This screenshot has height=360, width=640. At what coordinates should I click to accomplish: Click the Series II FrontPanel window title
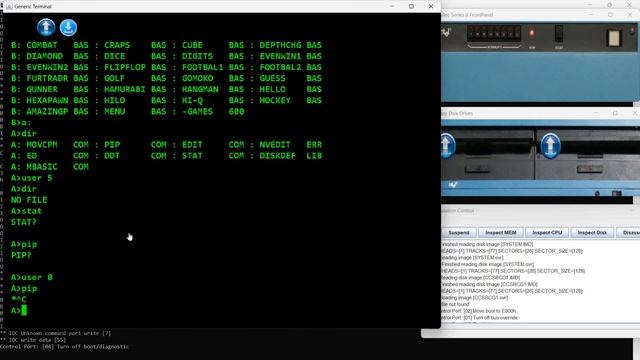coord(467,15)
